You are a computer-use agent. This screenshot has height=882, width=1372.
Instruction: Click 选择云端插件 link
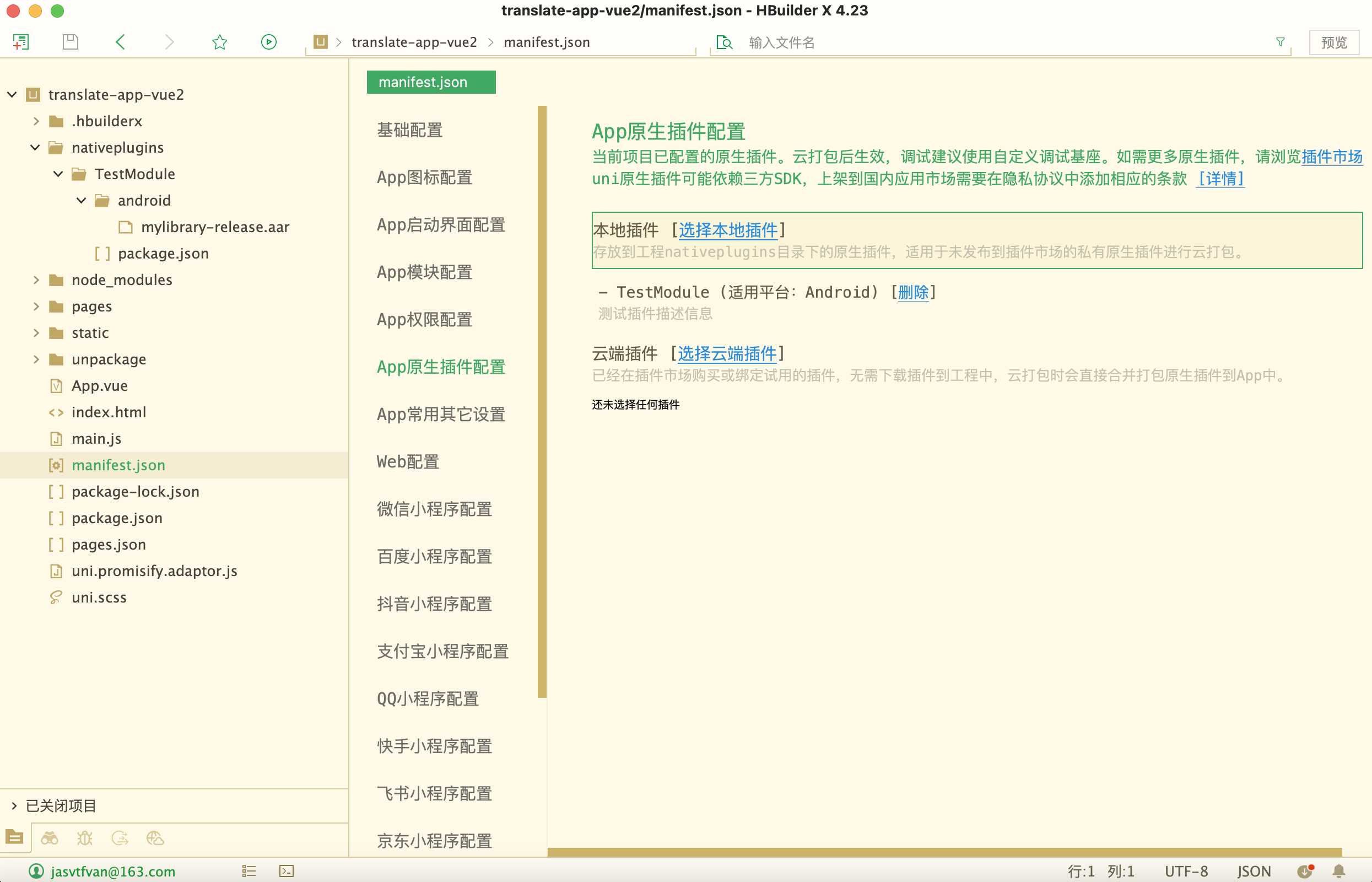[x=727, y=354]
